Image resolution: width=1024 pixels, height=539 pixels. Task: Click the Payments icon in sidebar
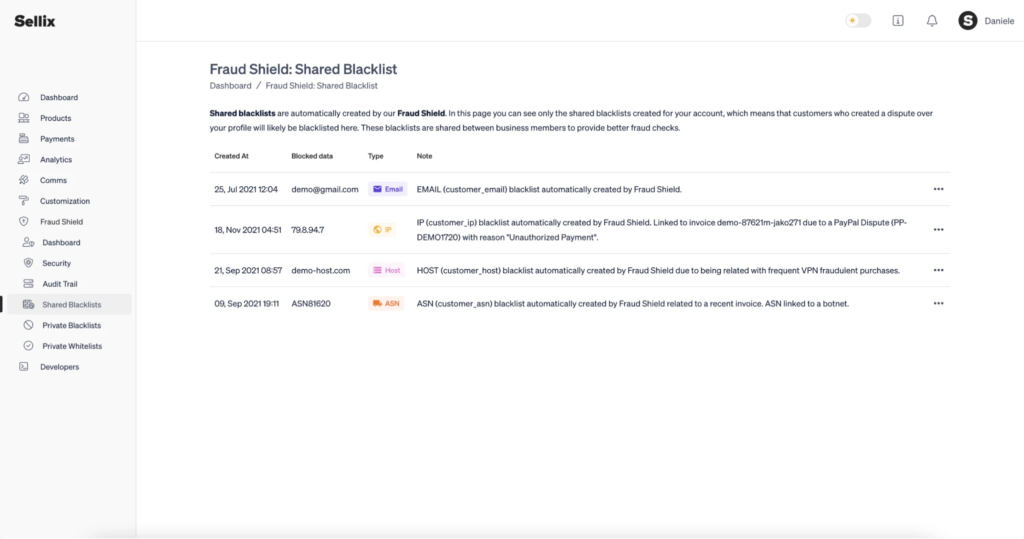(x=24, y=139)
